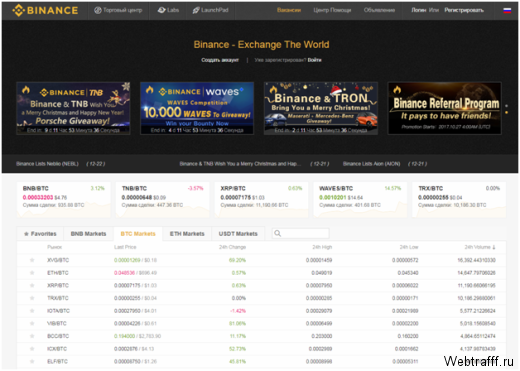Favorite the BCC/BTC row star
Image resolution: width=520 pixels, height=371 pixels.
point(32,336)
